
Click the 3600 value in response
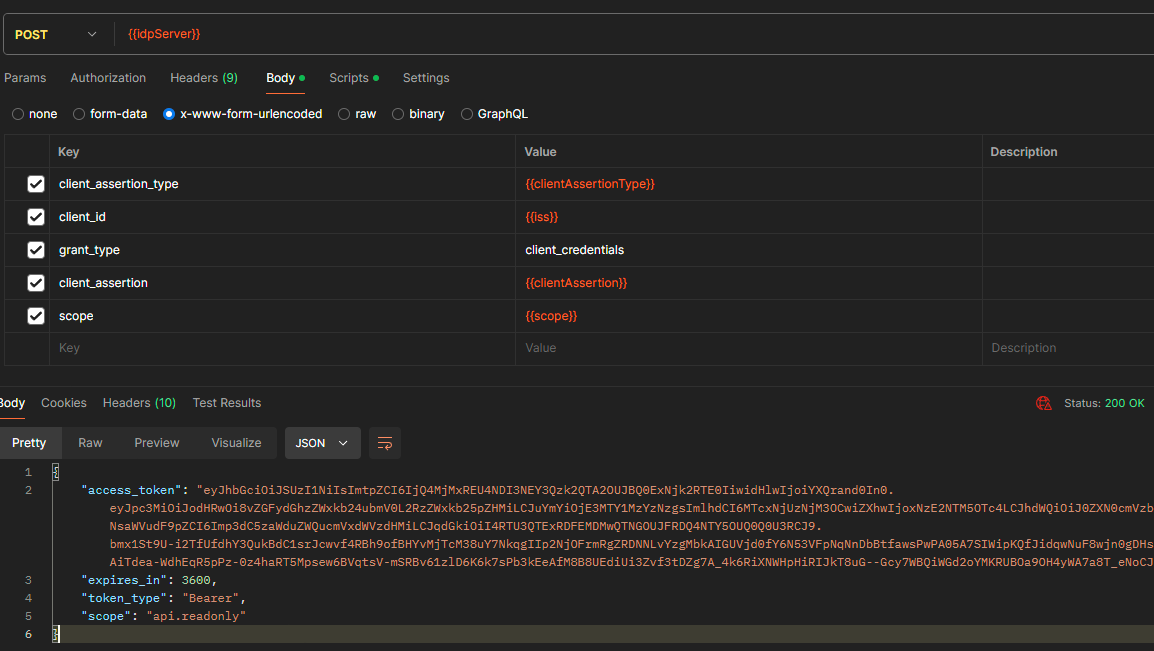point(196,580)
